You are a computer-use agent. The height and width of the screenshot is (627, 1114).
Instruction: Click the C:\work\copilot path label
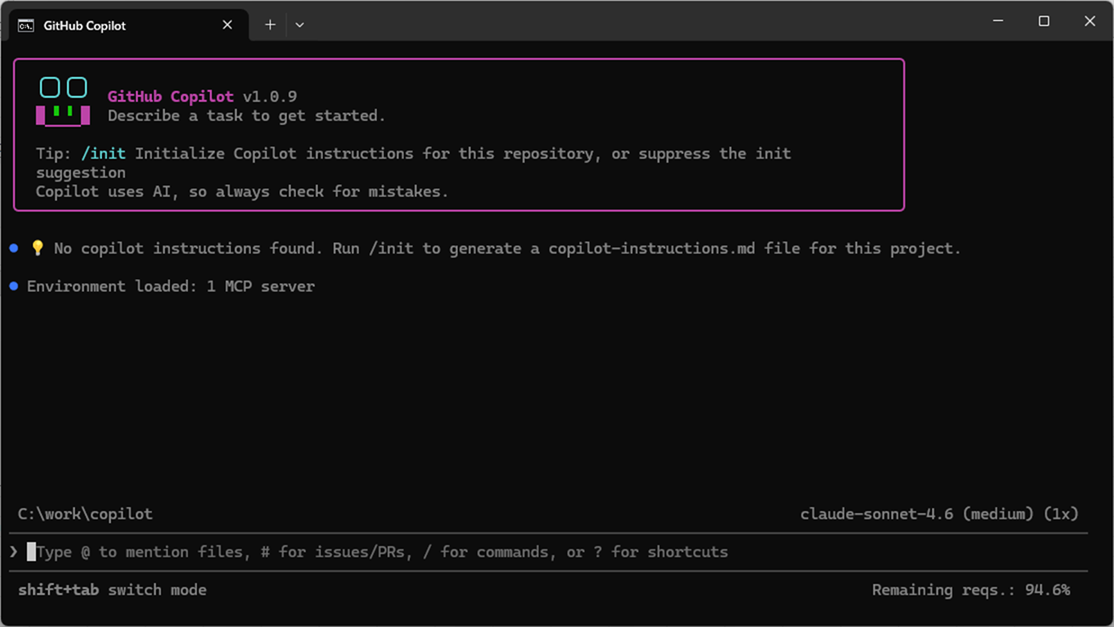85,514
